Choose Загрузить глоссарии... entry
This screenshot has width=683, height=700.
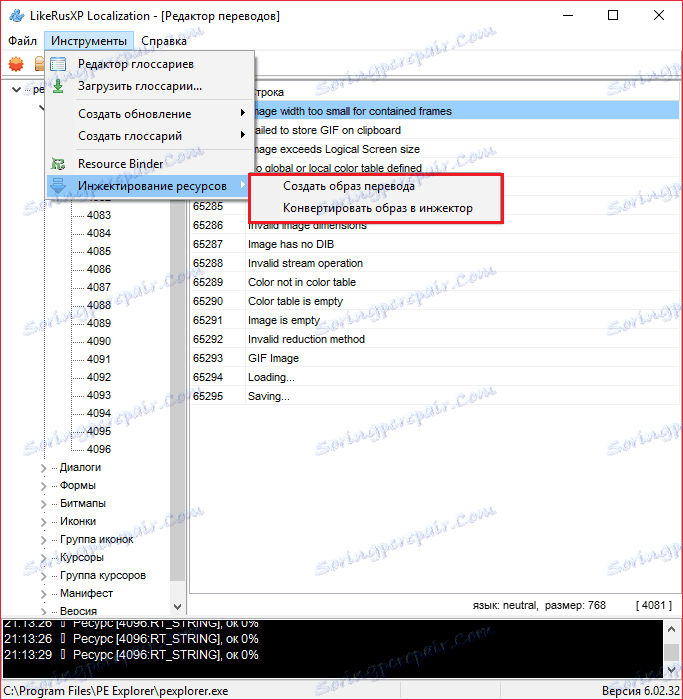click(x=150, y=86)
